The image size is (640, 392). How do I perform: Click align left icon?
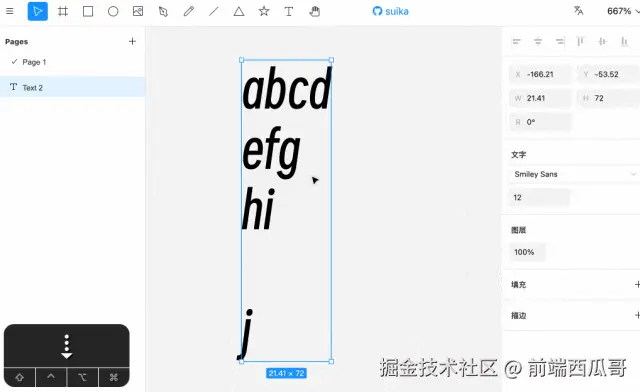pyautogui.click(x=517, y=41)
